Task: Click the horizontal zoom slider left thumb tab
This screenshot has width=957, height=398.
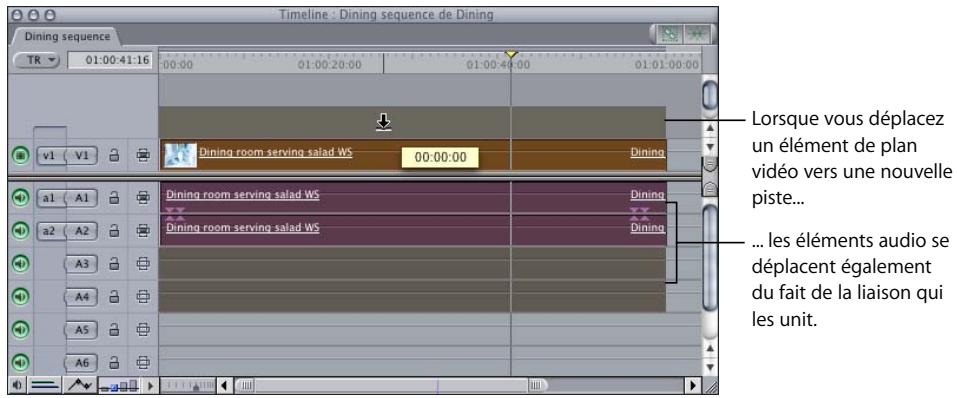Action: (247, 386)
